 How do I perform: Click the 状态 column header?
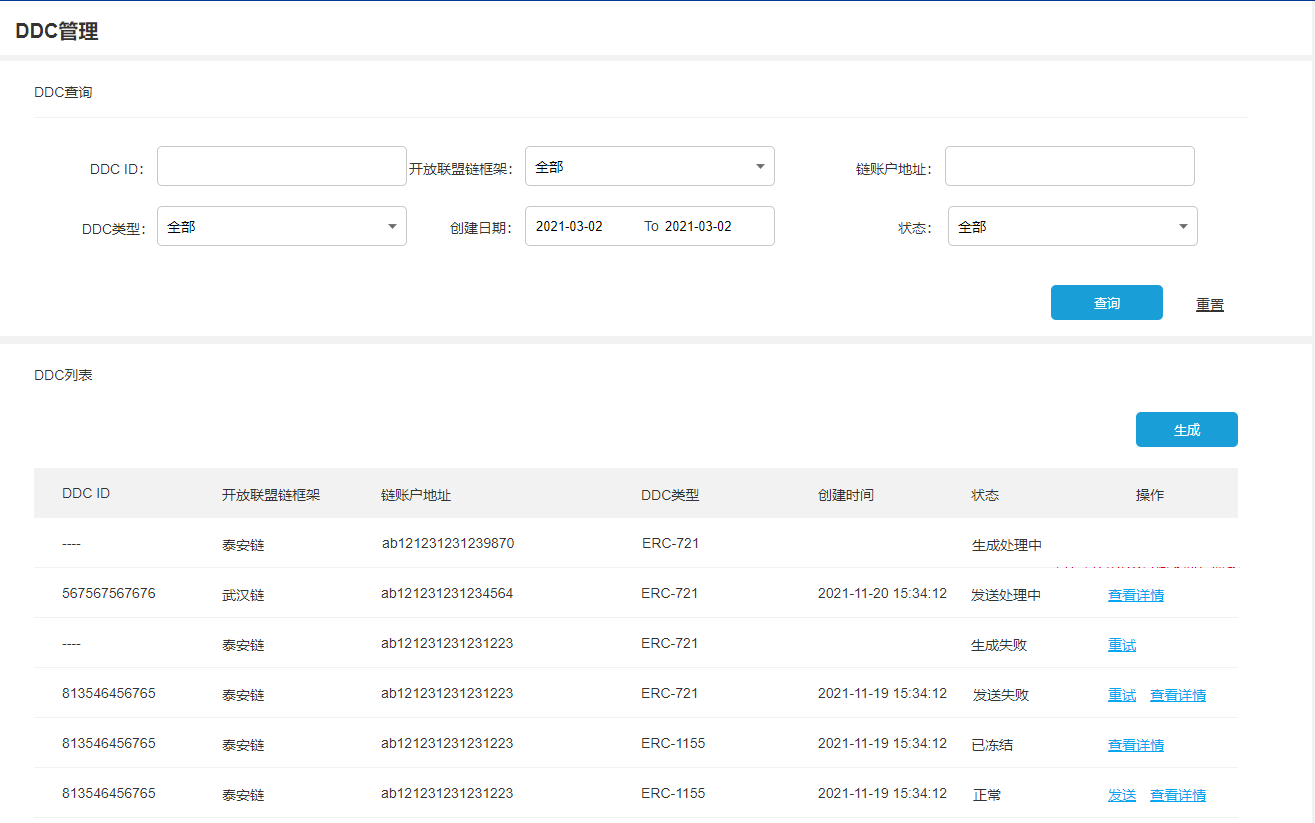985,495
